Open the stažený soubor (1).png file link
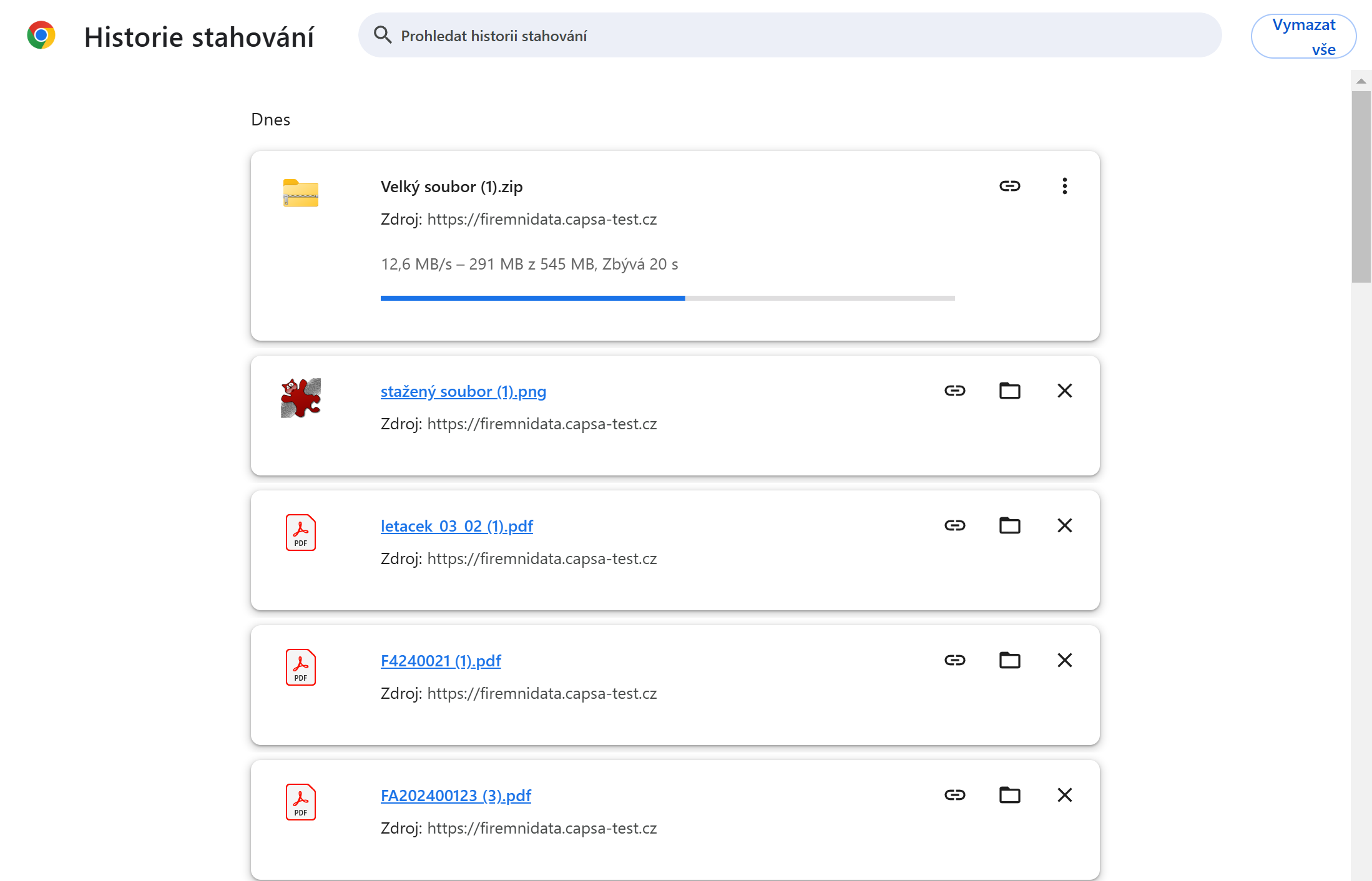Image resolution: width=1372 pixels, height=881 pixels. [463, 392]
